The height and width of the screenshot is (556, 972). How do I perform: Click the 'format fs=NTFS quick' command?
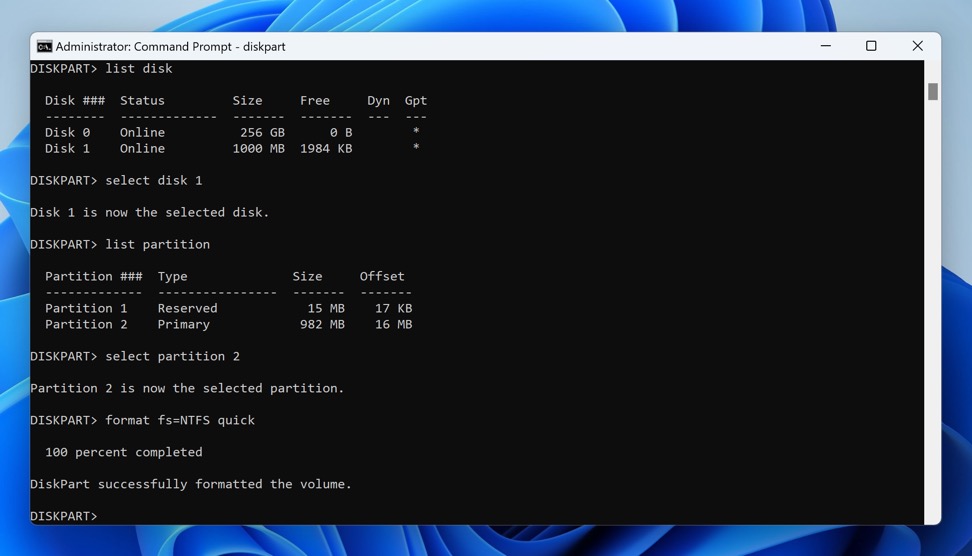pos(180,420)
